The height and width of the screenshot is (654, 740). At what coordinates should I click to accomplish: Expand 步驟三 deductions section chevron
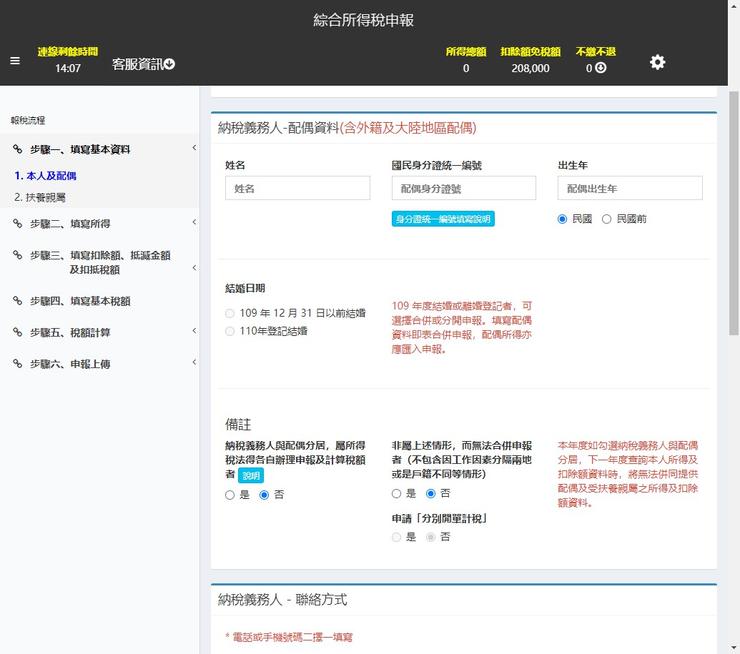(x=194, y=268)
